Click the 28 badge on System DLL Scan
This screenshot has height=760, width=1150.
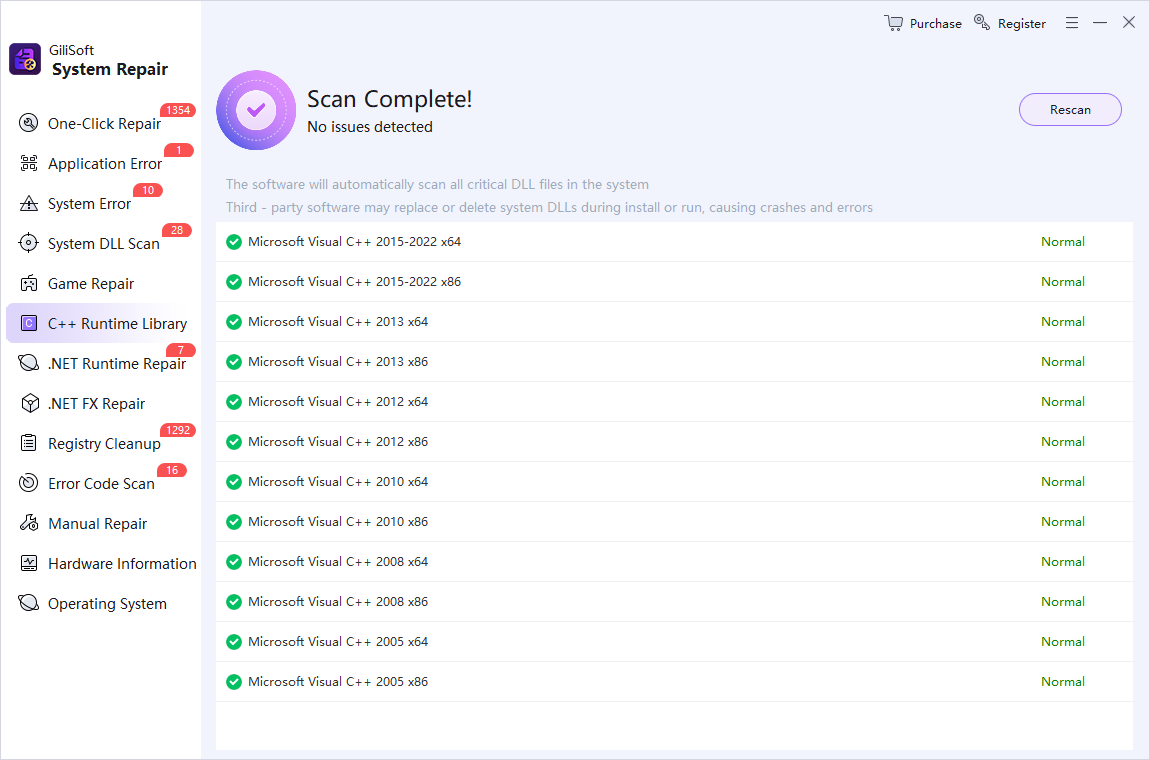(x=177, y=230)
